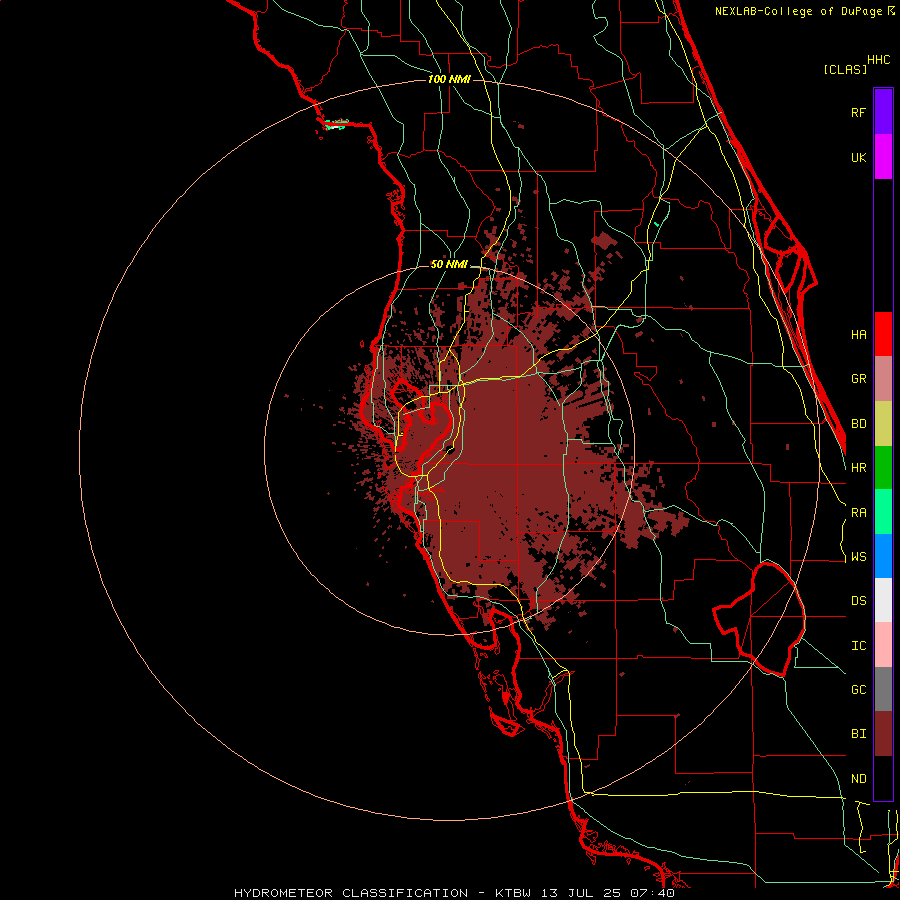Click the 50 NMI range ring label
Viewport: 900px width, 900px height.
click(x=449, y=265)
